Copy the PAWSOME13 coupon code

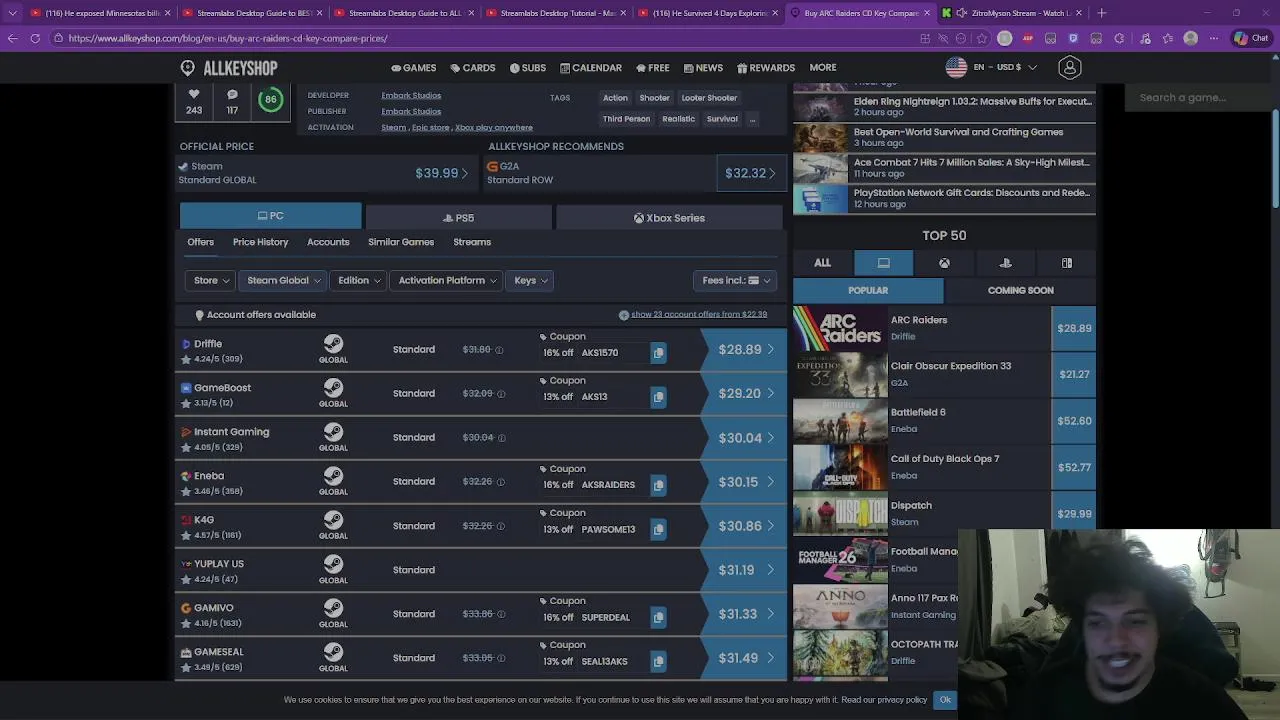pyautogui.click(x=658, y=529)
